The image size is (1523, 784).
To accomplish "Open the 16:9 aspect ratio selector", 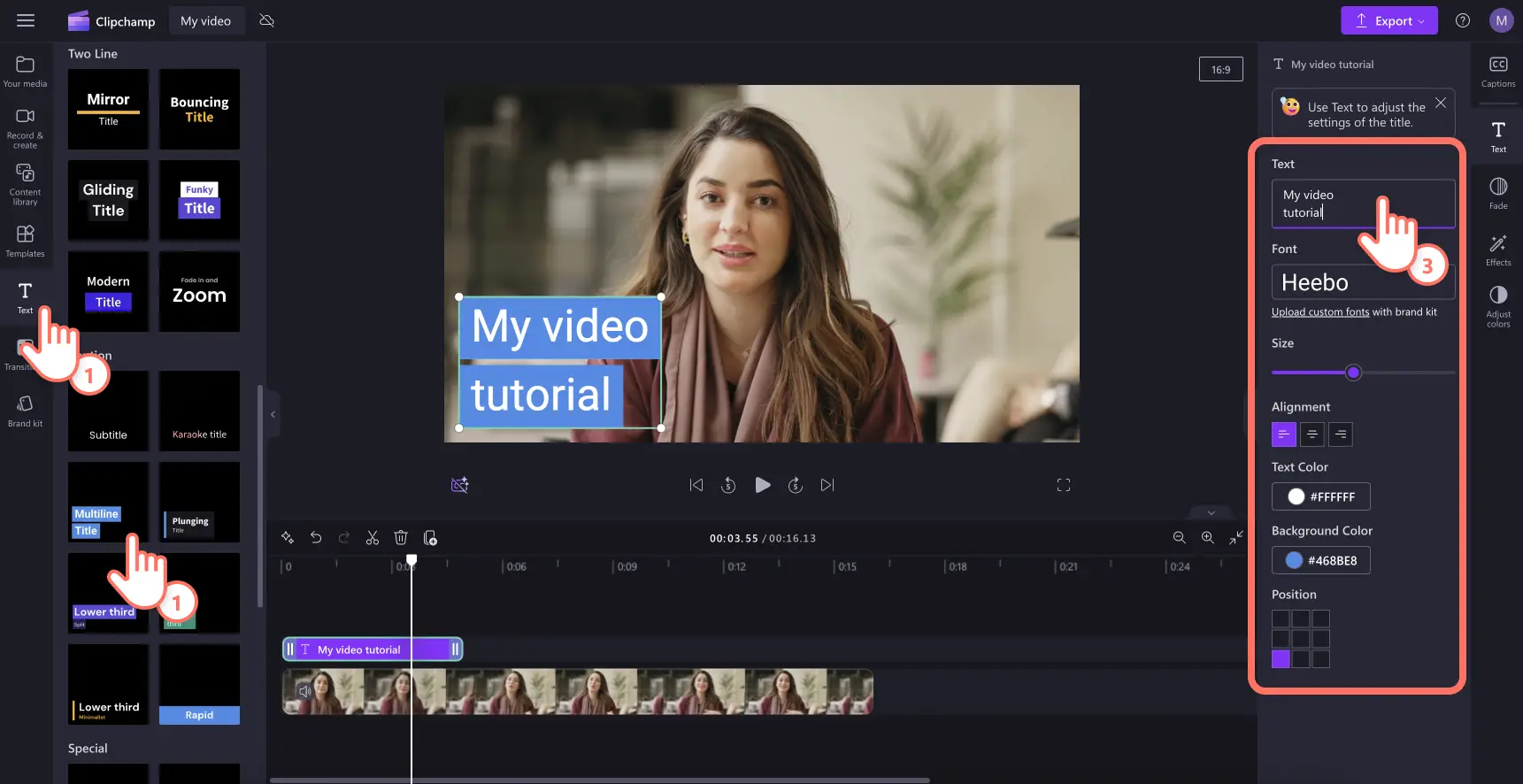I will click(1220, 69).
